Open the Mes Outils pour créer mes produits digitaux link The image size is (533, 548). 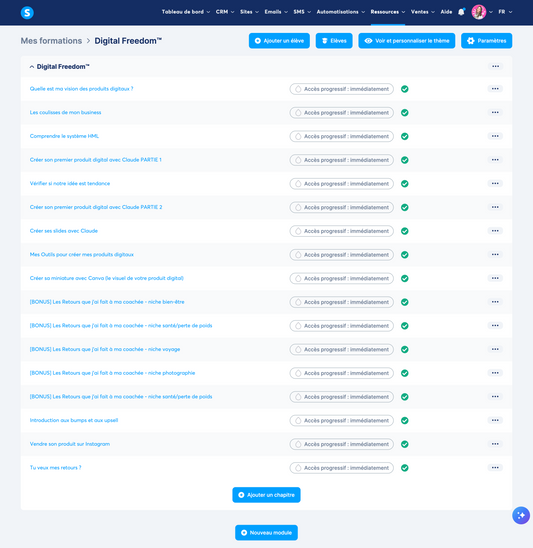pos(82,254)
